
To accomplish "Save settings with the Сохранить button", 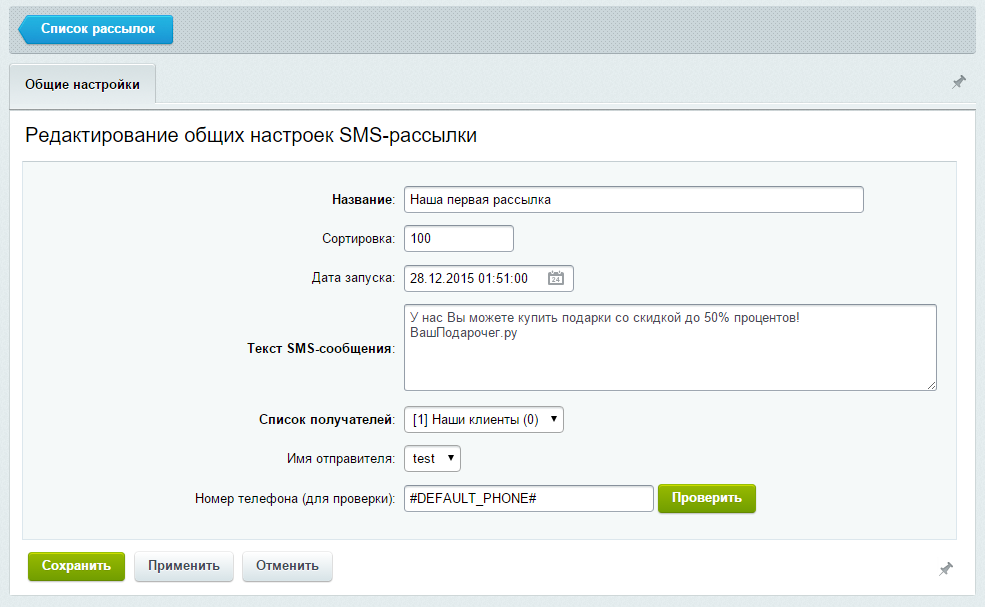I will click(x=76, y=566).
